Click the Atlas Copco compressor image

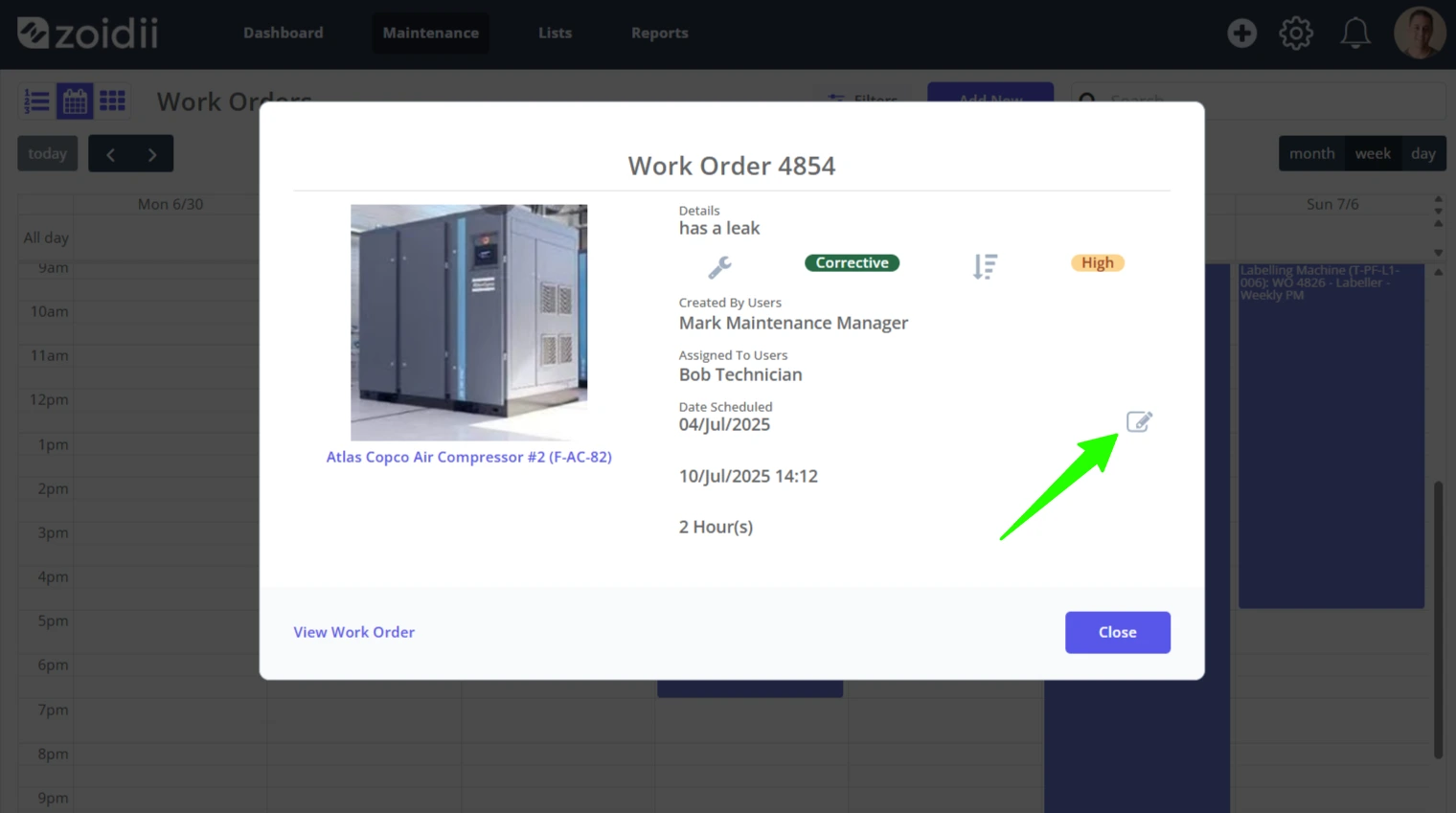pyautogui.click(x=468, y=322)
